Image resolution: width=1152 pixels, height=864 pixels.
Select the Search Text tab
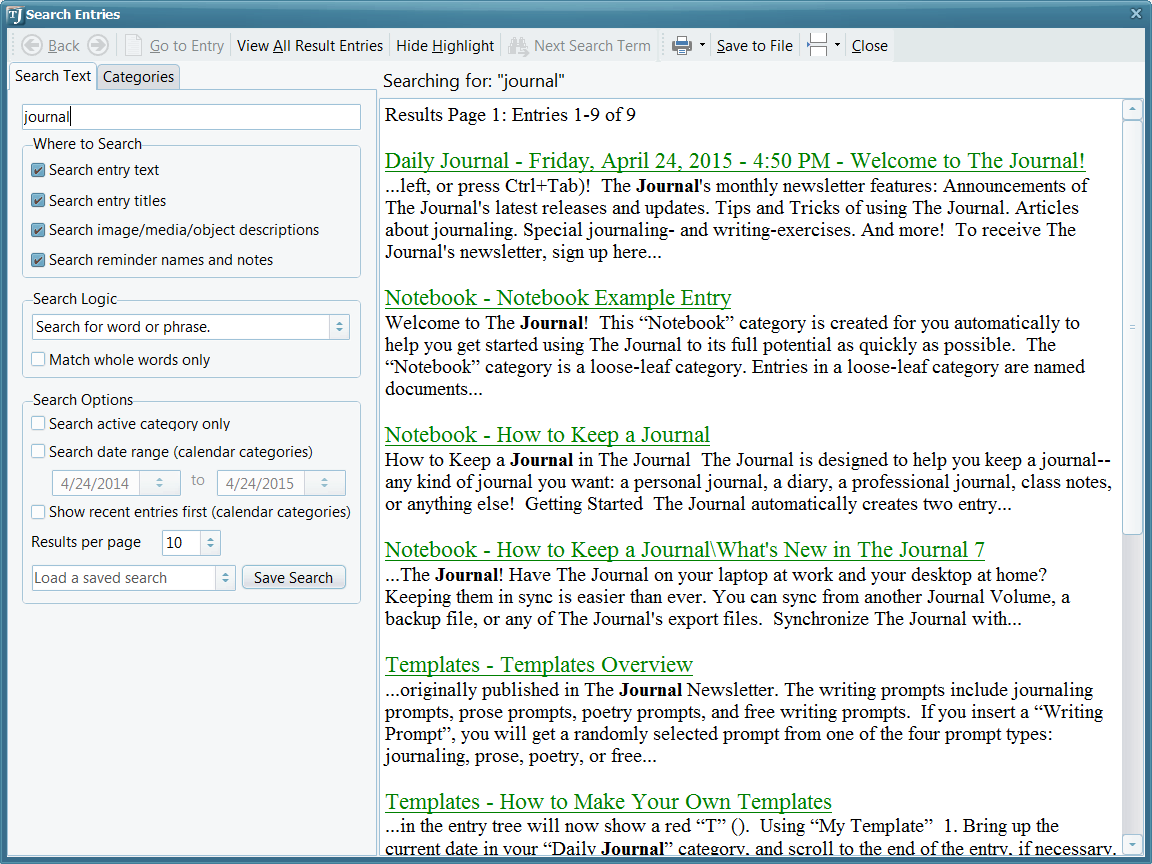(x=53, y=76)
